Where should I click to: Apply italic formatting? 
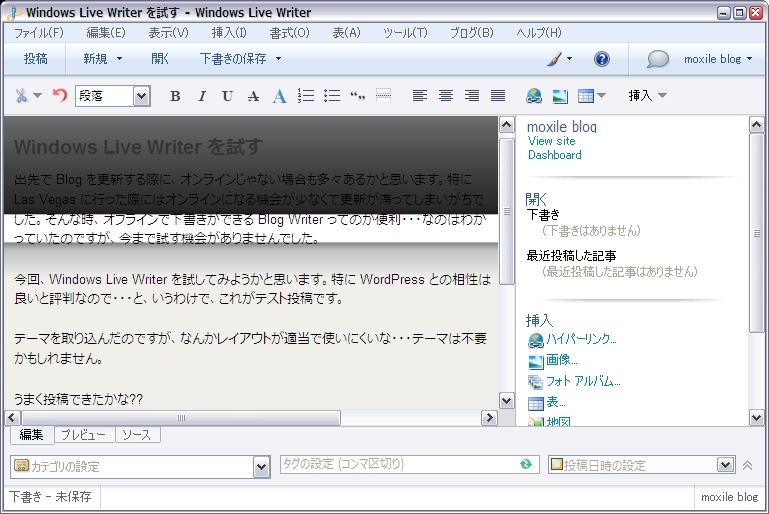[x=201, y=96]
